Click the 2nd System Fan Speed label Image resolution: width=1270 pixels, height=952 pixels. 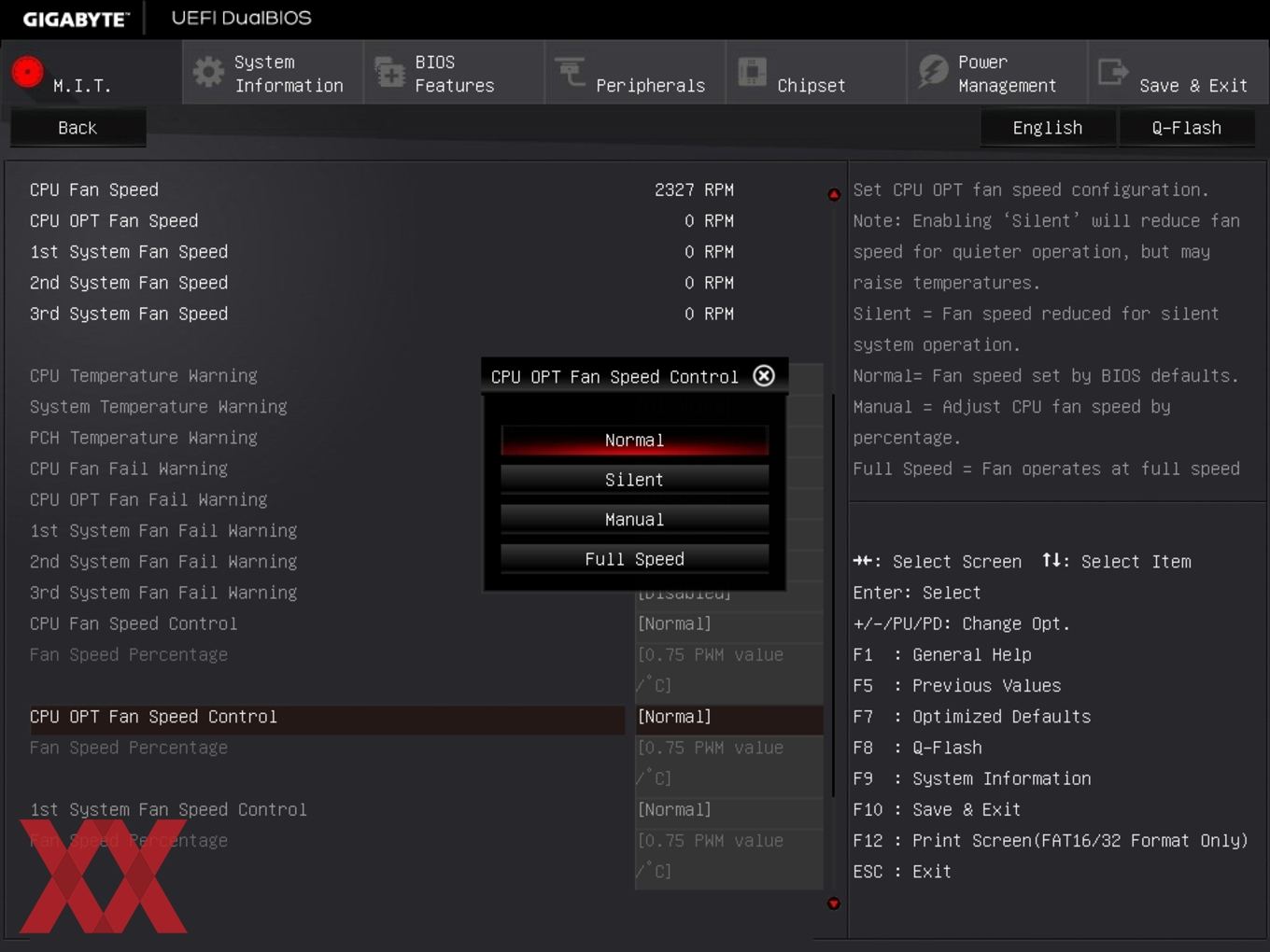click(129, 283)
